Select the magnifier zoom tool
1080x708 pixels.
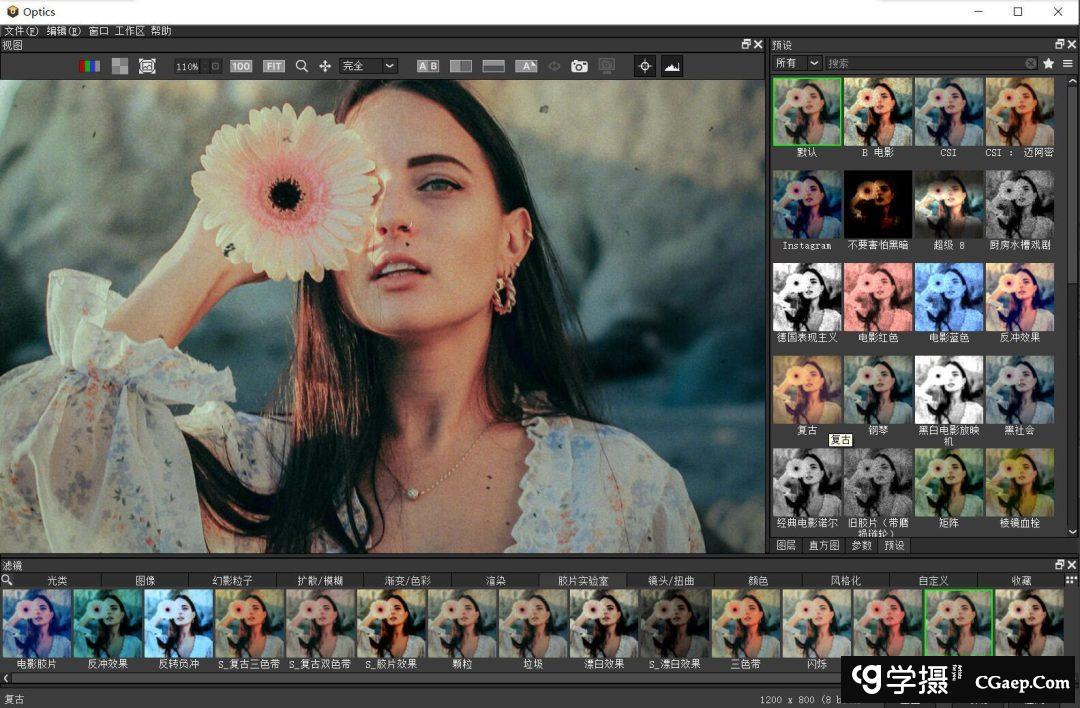(301, 66)
